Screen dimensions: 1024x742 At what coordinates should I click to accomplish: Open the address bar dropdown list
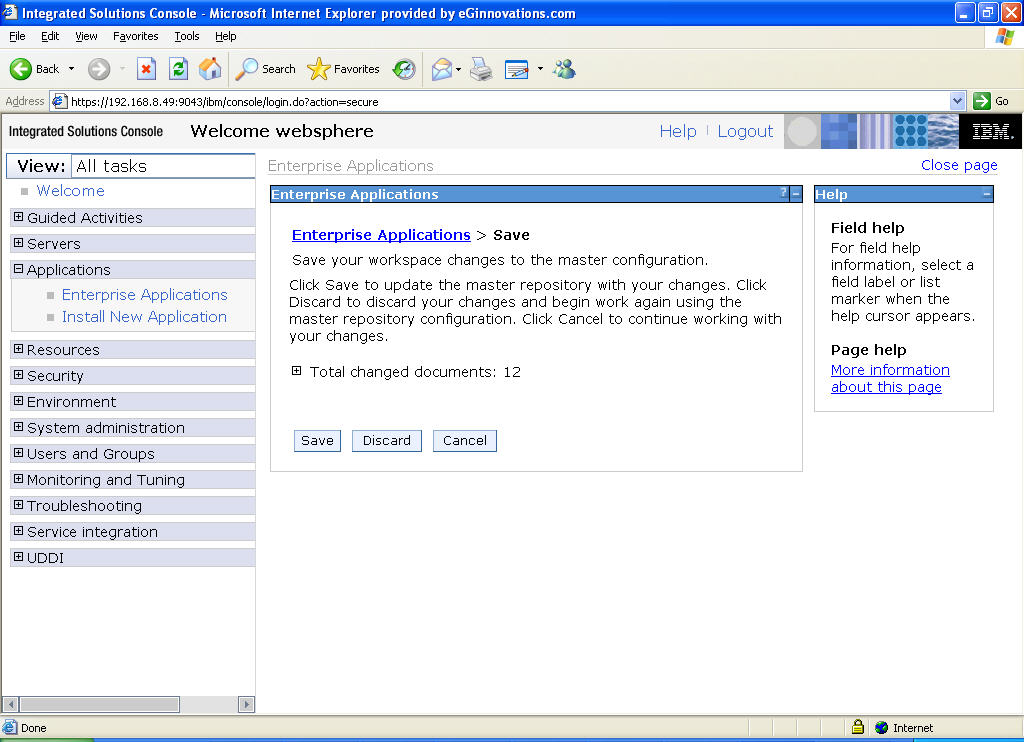pyautogui.click(x=957, y=101)
